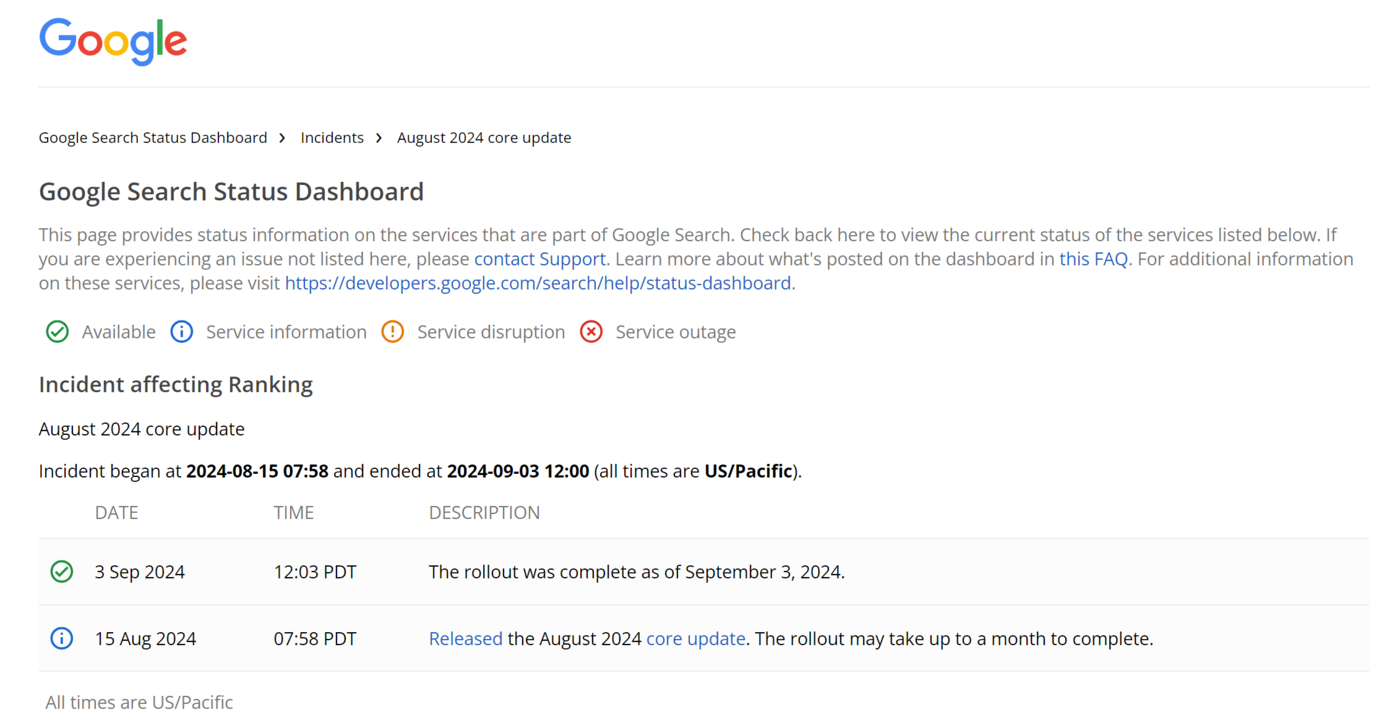The image size is (1400, 720).
Task: Open the developers.google.com status-dashboard URL
Action: coord(538,283)
